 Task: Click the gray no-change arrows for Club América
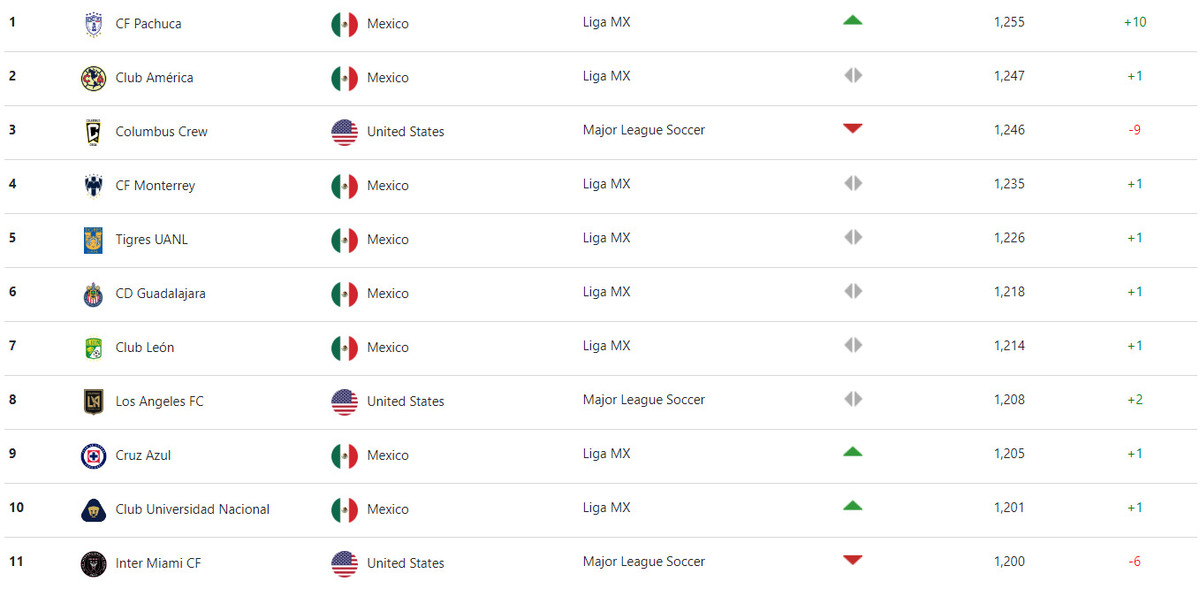point(852,75)
